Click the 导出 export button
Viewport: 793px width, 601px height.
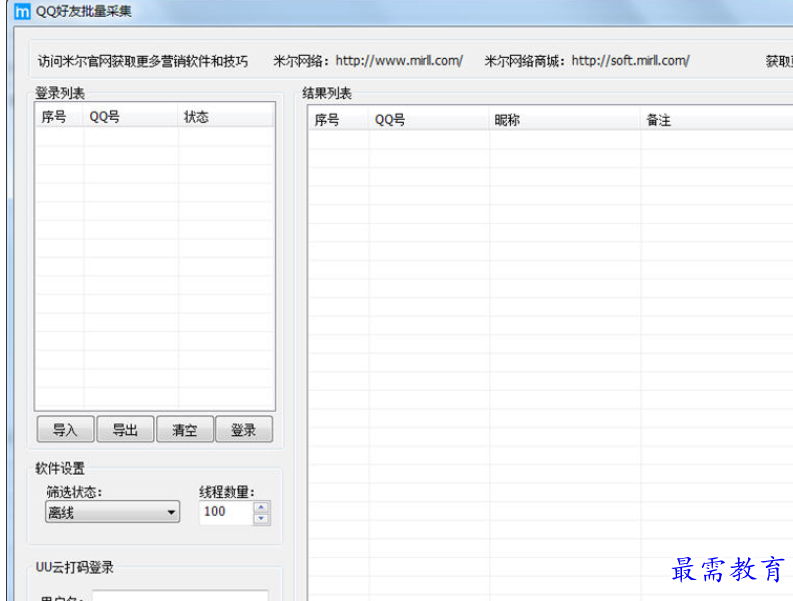click(x=125, y=430)
